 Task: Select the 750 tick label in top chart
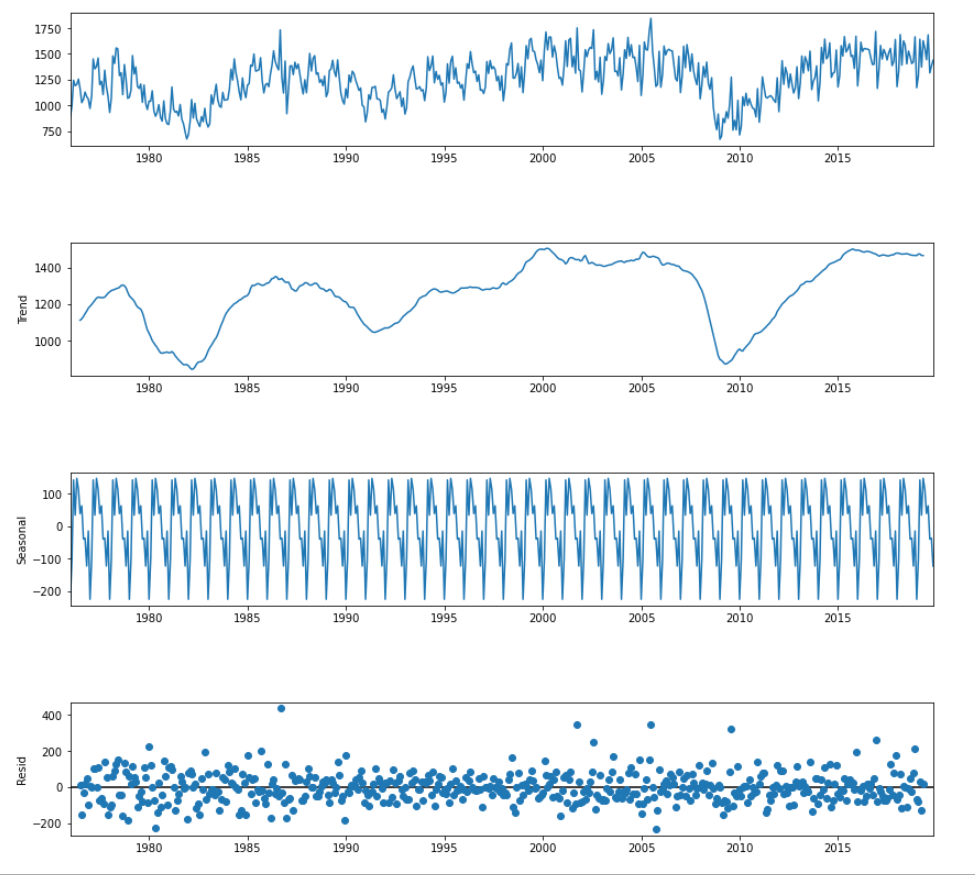tap(49, 132)
